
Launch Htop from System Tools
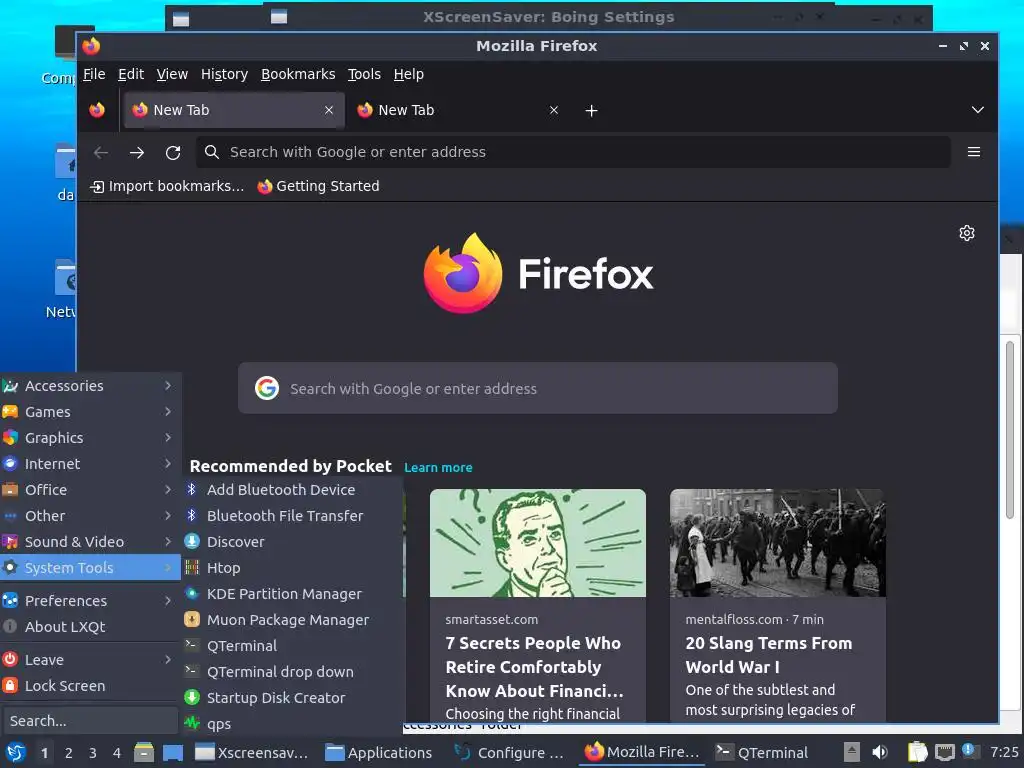(x=293, y=568)
